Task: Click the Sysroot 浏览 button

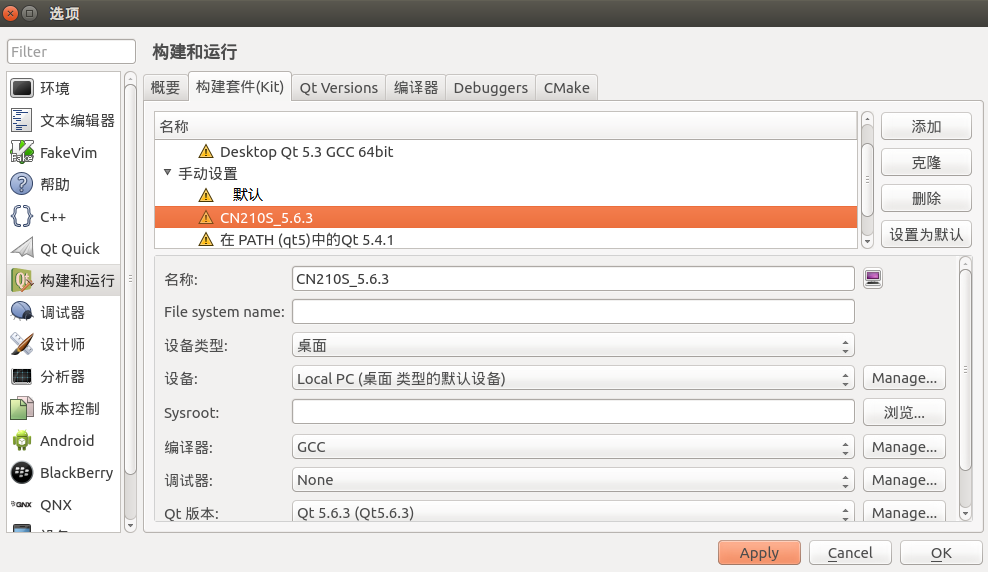Action: pyautogui.click(x=904, y=413)
